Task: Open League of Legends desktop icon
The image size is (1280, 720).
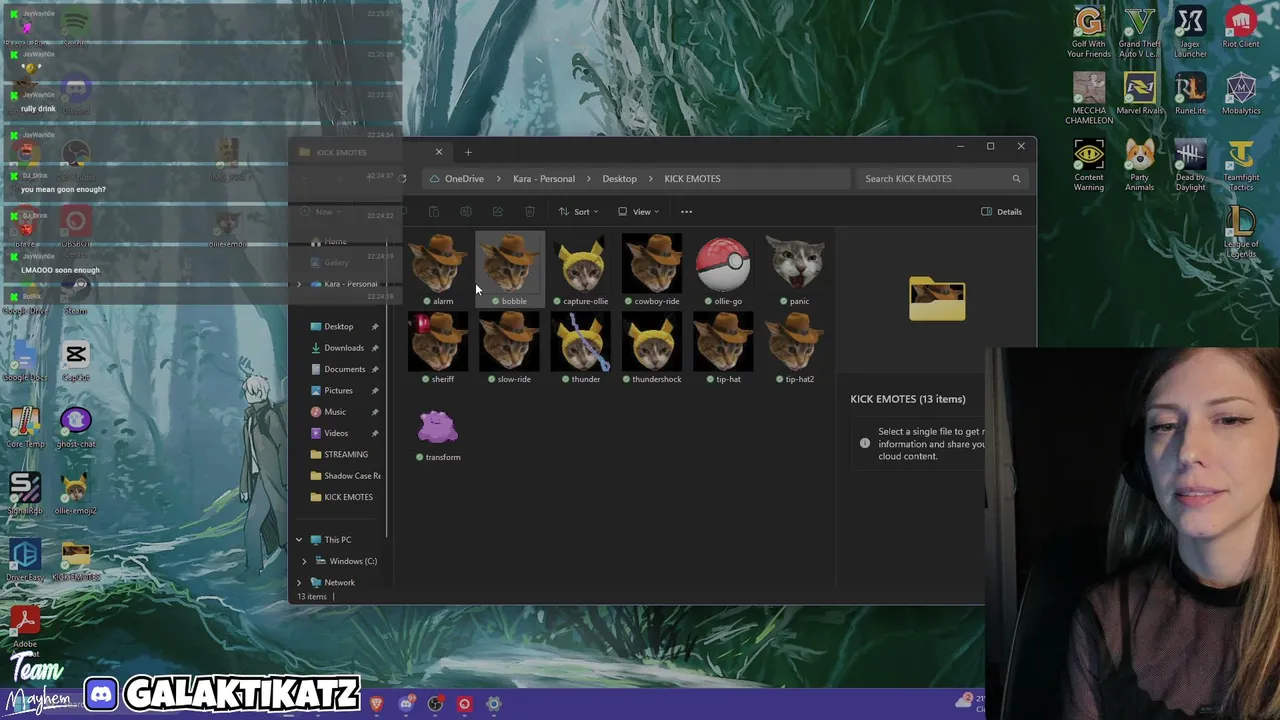Action: [x=1241, y=232]
